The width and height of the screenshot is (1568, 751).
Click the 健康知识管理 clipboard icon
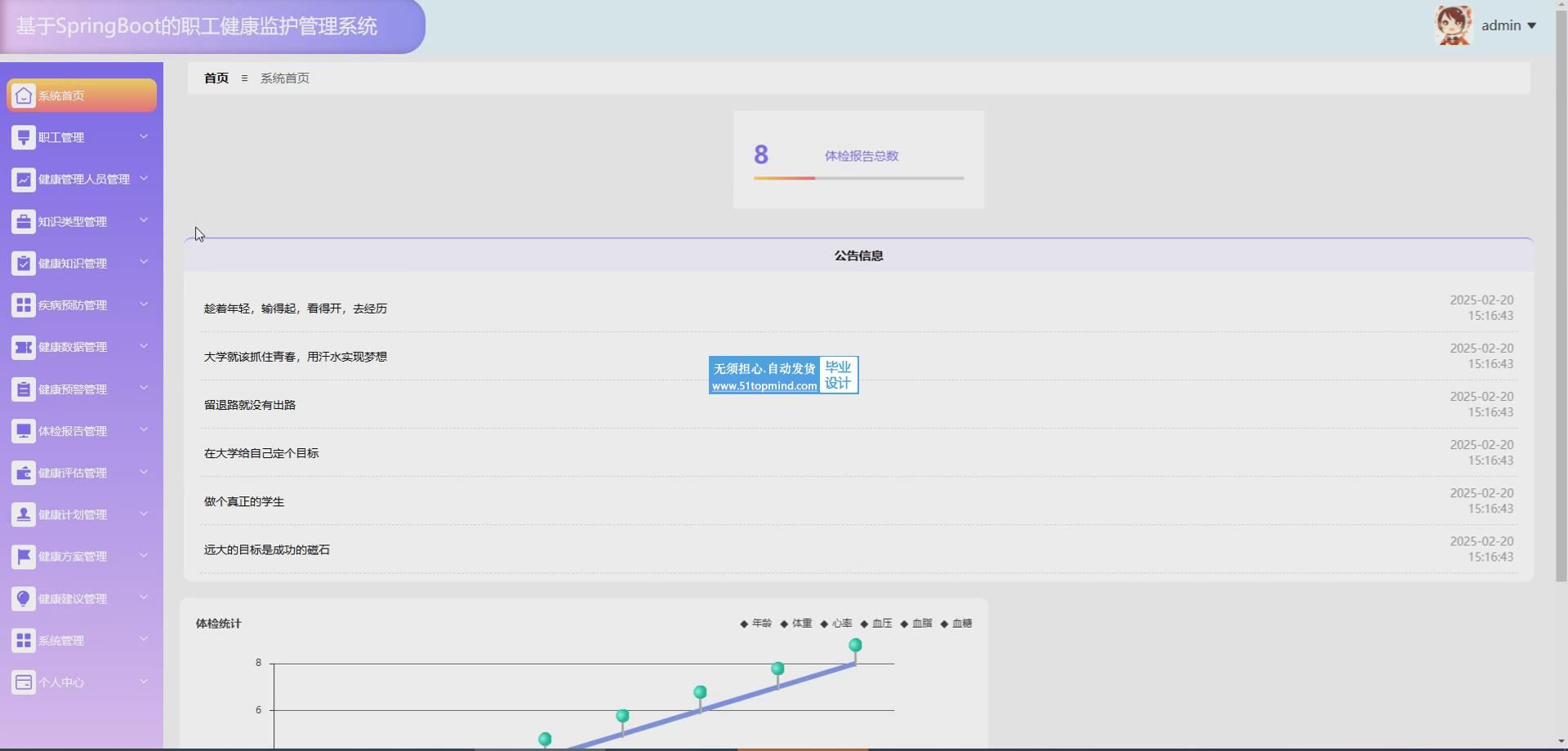(24, 264)
